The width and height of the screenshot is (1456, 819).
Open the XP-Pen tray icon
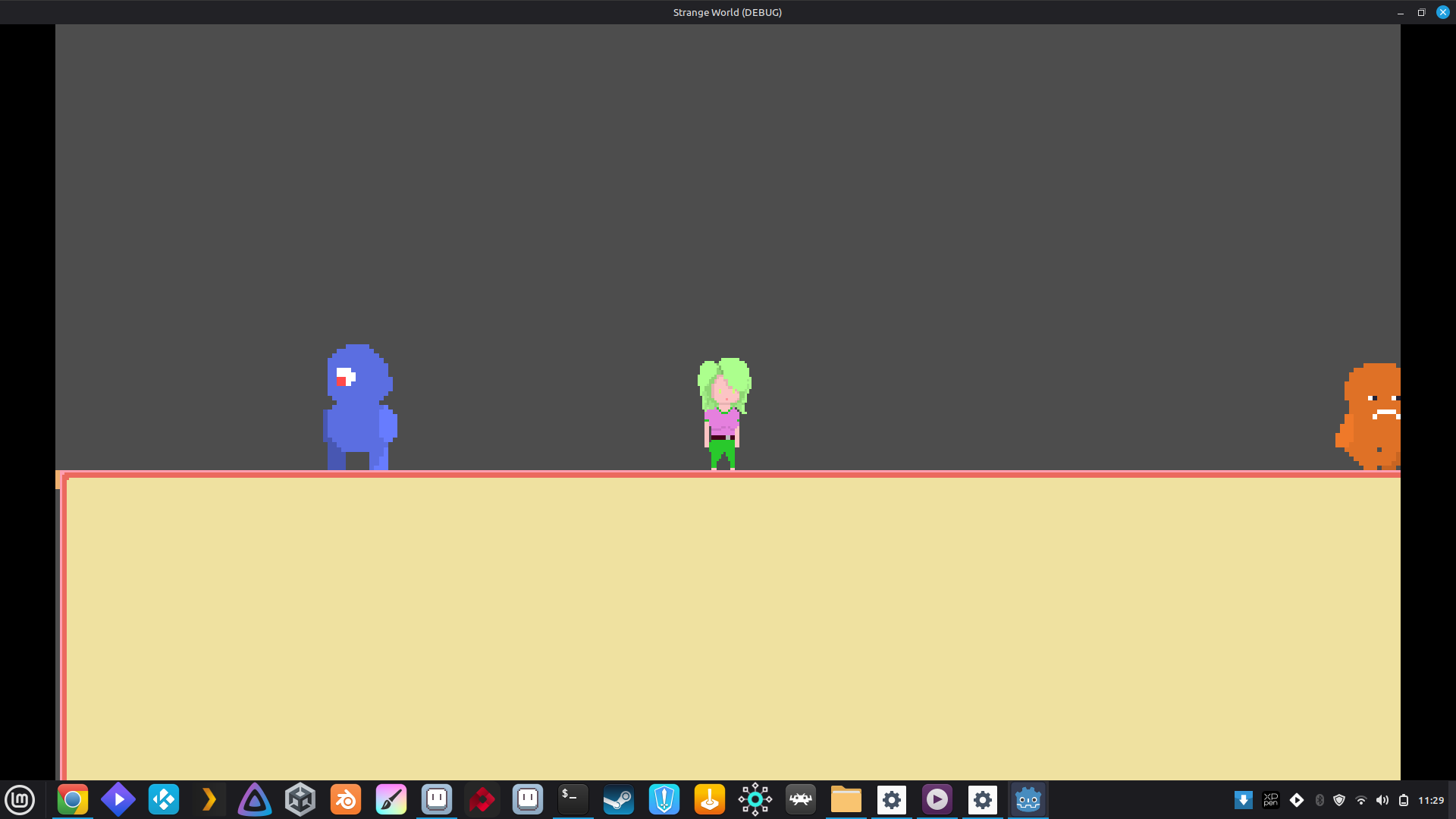point(1270,800)
